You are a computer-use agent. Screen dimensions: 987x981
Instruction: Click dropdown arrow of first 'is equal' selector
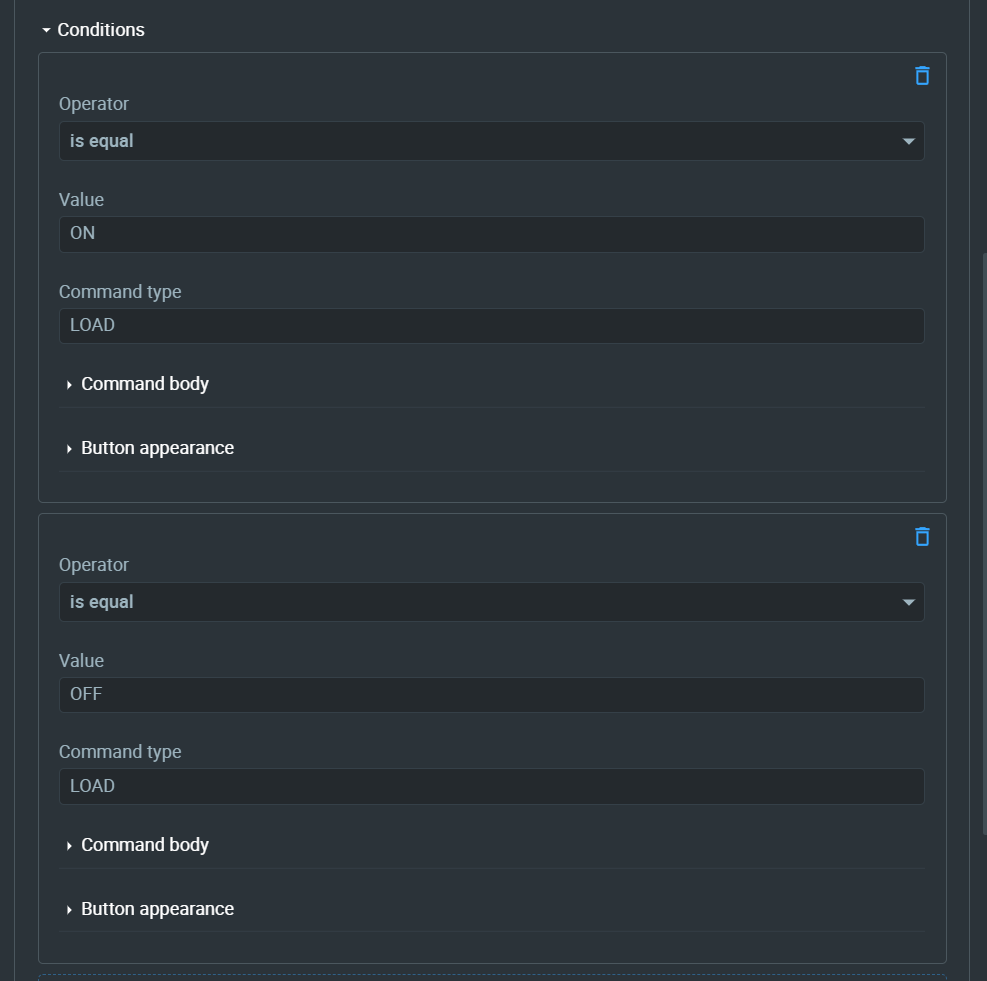(908, 141)
